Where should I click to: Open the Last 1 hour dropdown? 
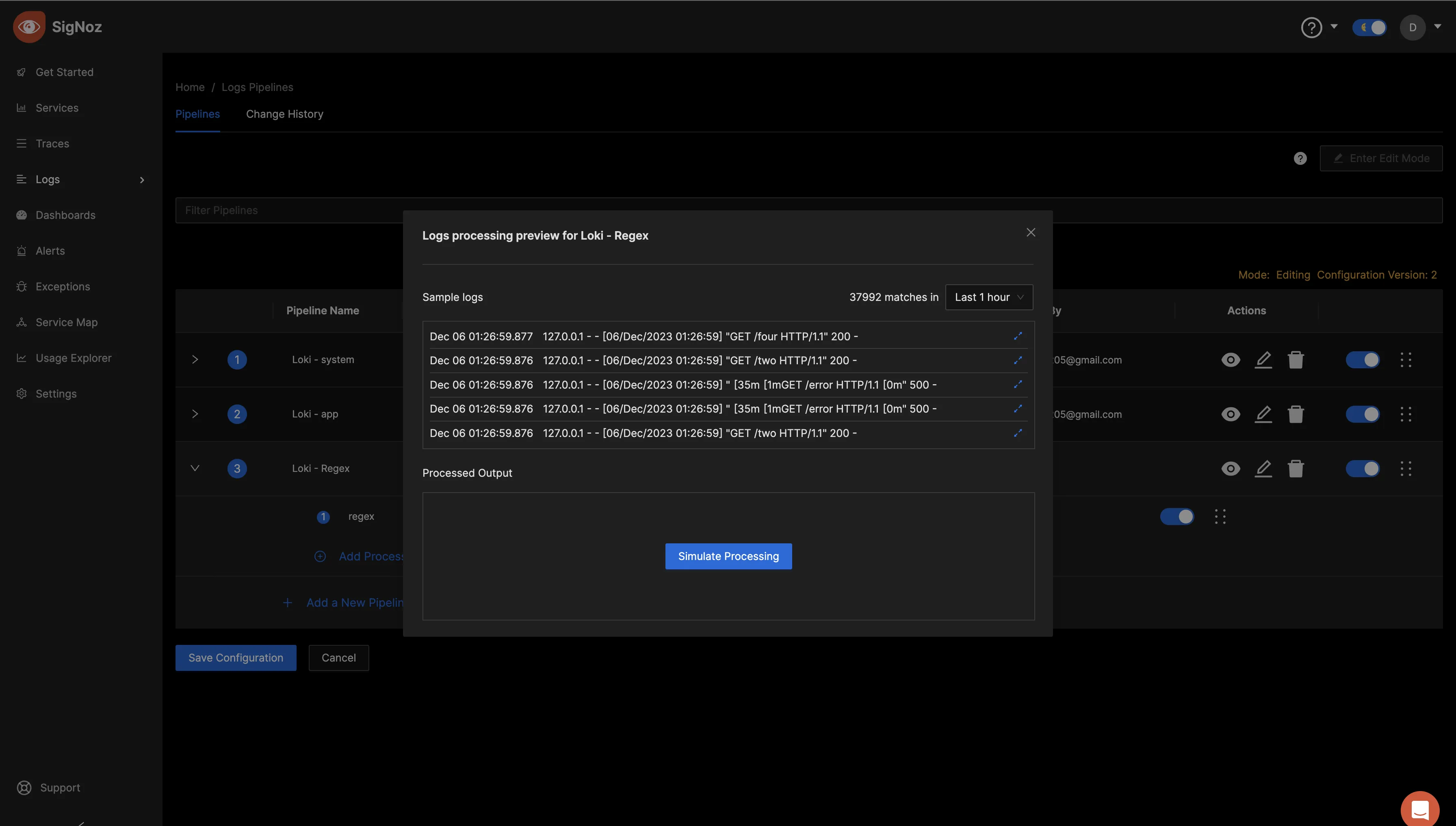[x=988, y=297]
